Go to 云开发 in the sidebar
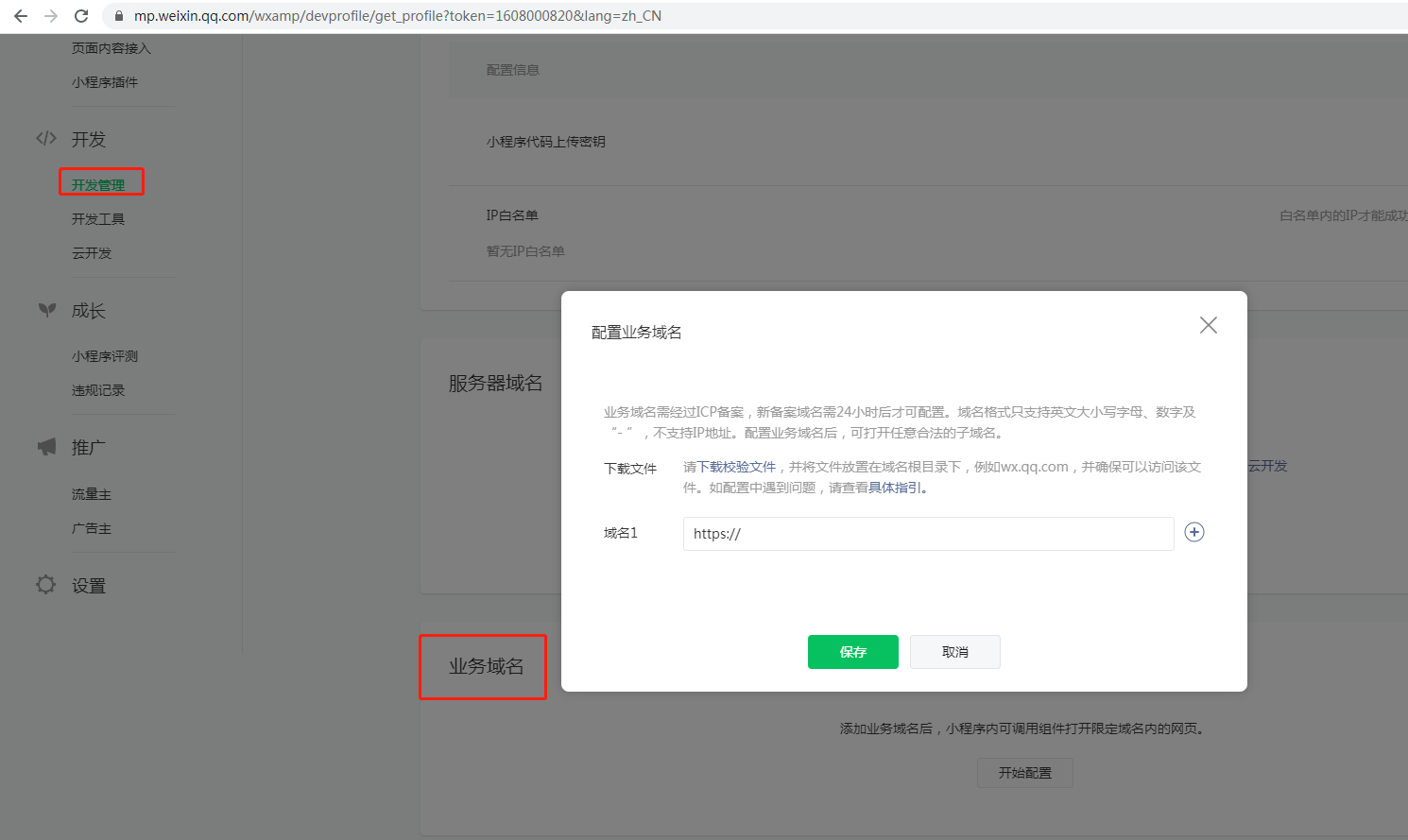Image resolution: width=1408 pixels, height=840 pixels. coord(92,253)
